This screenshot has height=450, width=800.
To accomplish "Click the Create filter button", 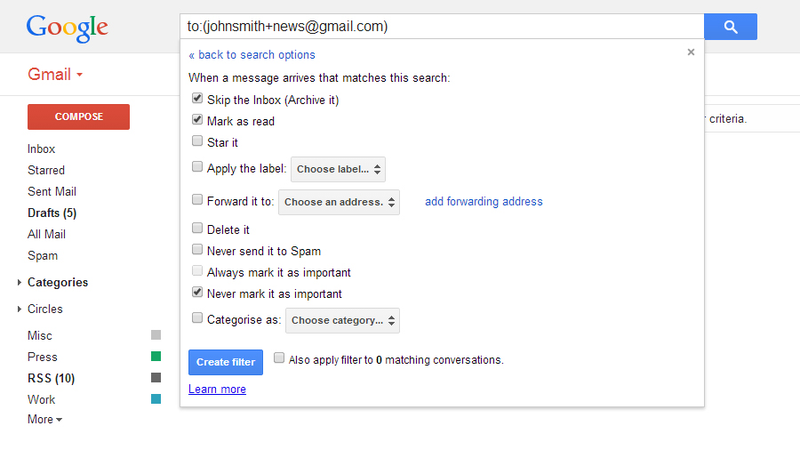I will [x=226, y=362].
